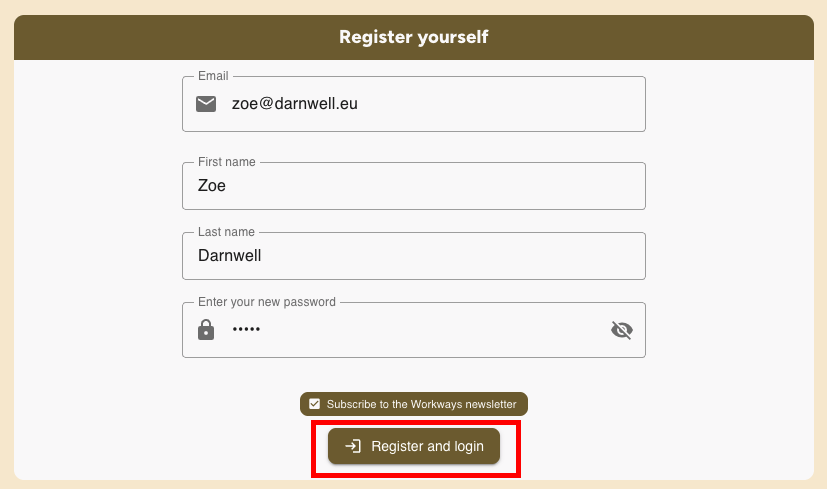This screenshot has width=827, height=489.
Task: Click the zoe@darnwell.eu email text
Action: pos(294,103)
